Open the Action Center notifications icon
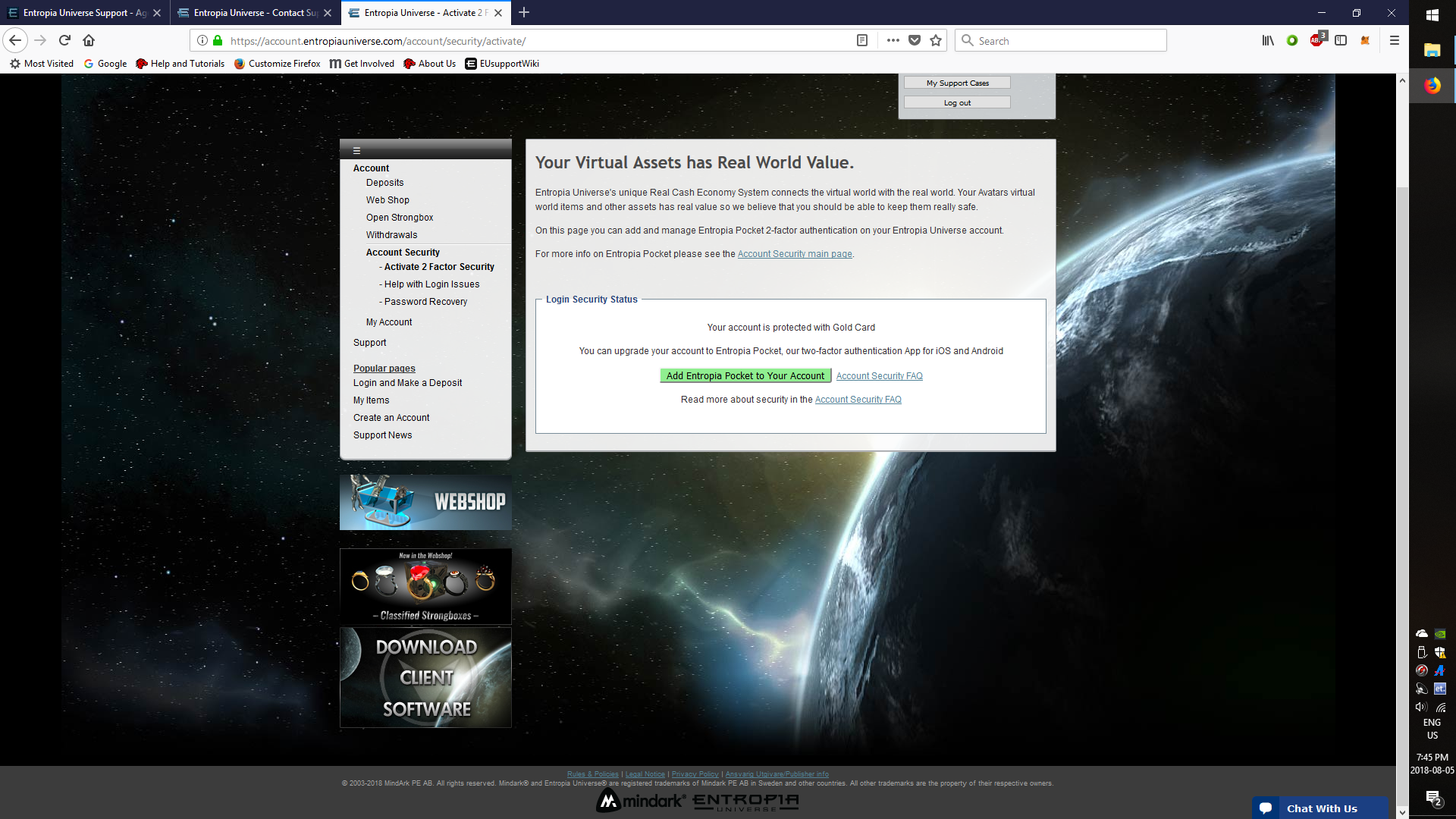The image size is (1456, 819). pos(1433,798)
